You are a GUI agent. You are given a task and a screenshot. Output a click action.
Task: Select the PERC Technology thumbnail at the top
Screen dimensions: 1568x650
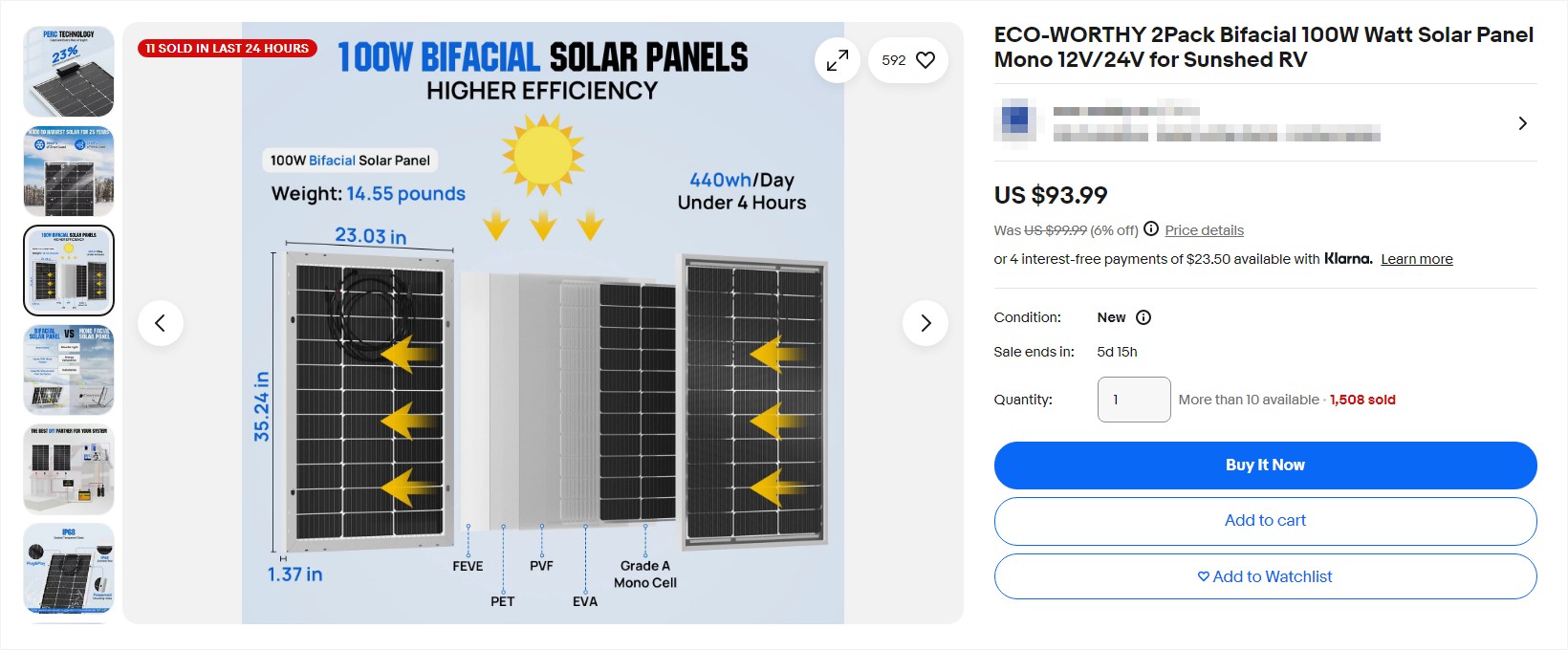click(68, 72)
